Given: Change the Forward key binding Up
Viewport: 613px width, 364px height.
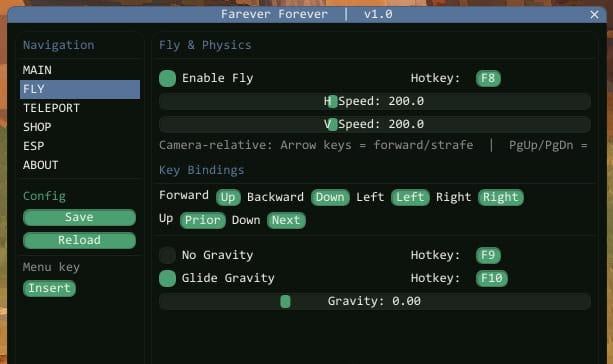Looking at the screenshot, I should coord(228,197).
